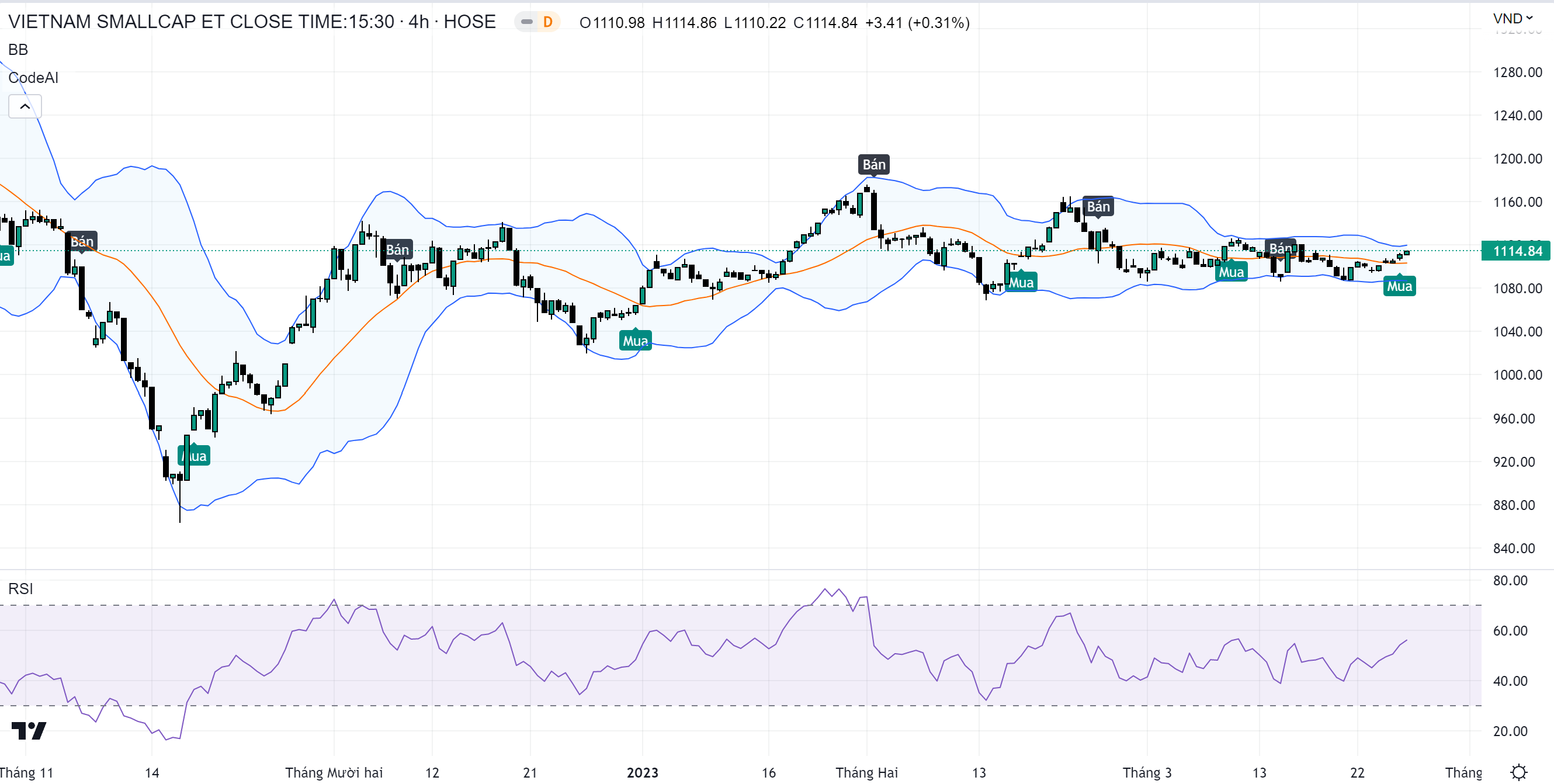Click the Mua marker near date 13 February
Image resolution: width=1554 pixels, height=784 pixels.
(1021, 282)
